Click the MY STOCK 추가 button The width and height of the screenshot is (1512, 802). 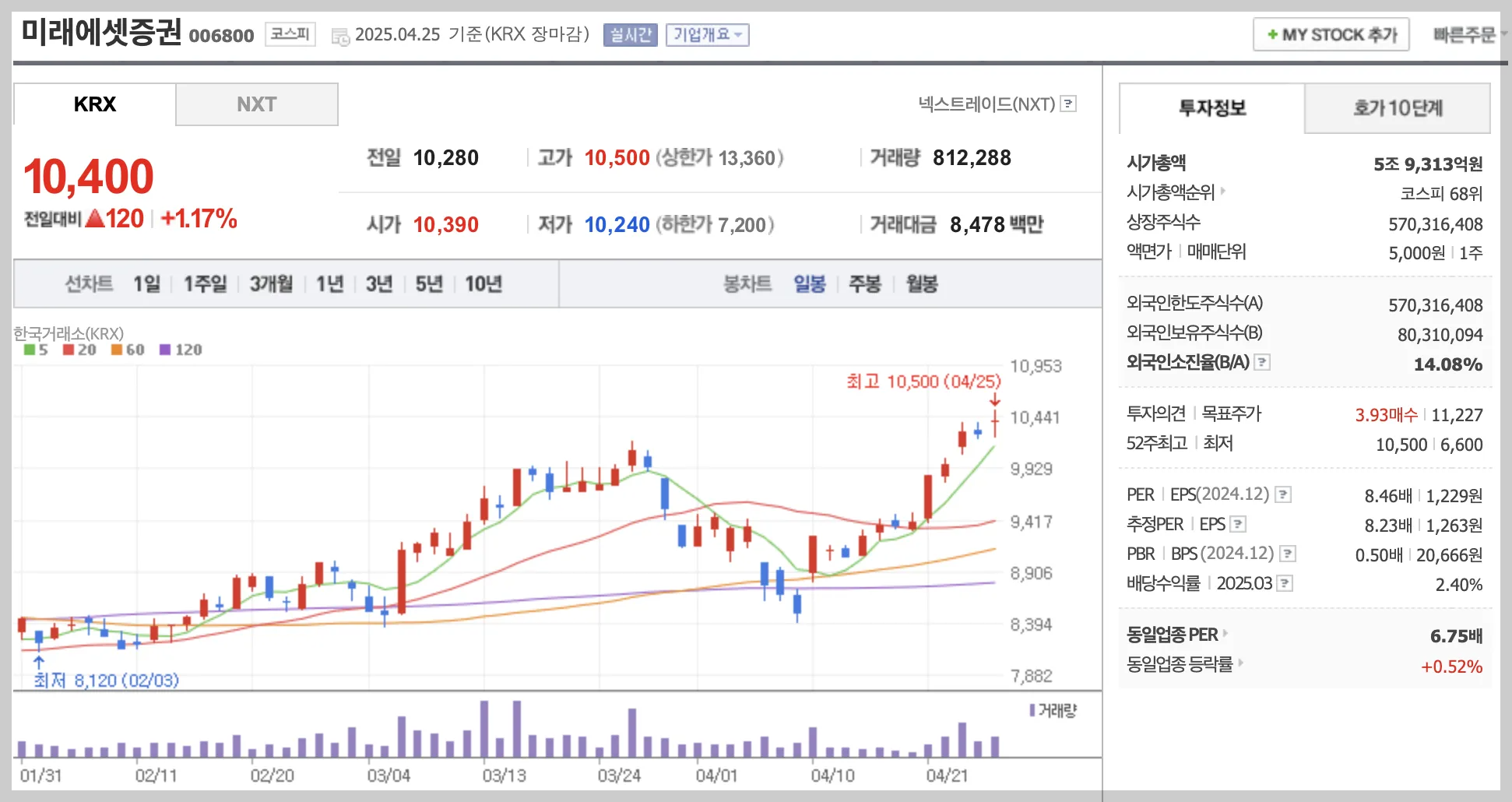point(1331,35)
